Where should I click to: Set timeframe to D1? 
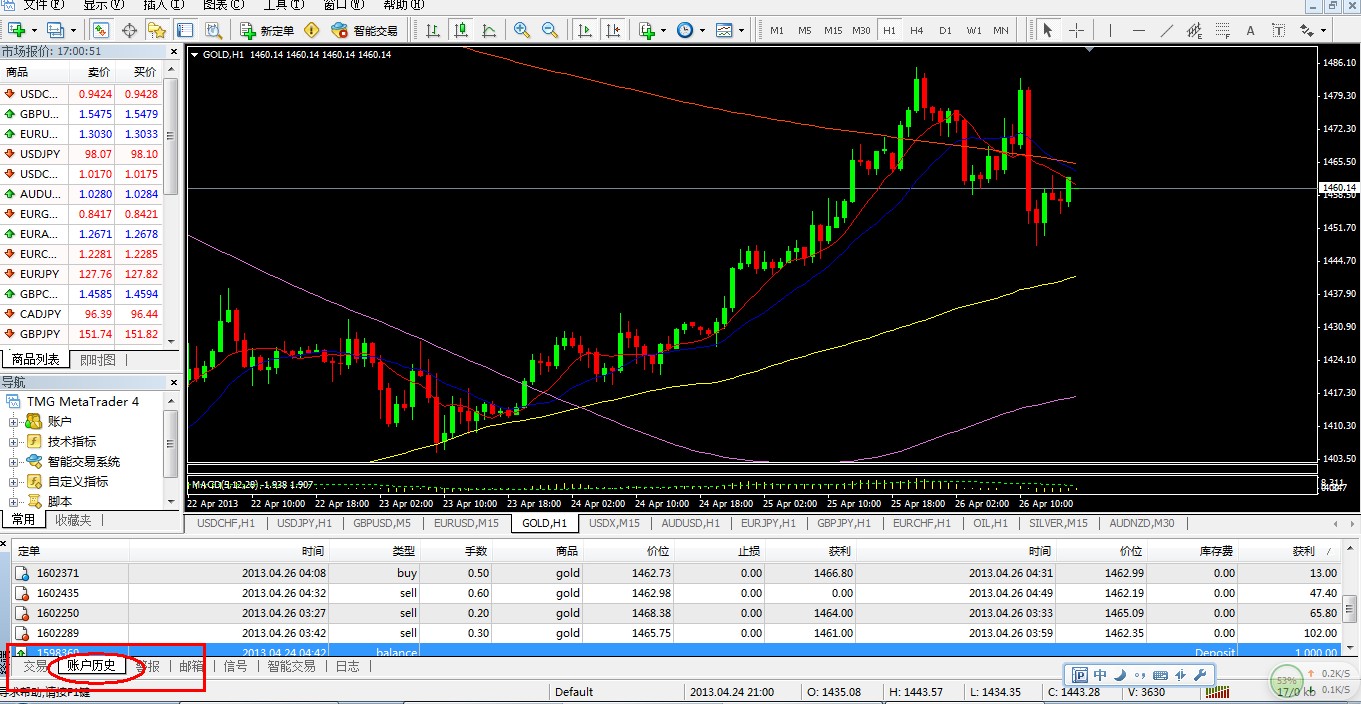click(x=945, y=30)
